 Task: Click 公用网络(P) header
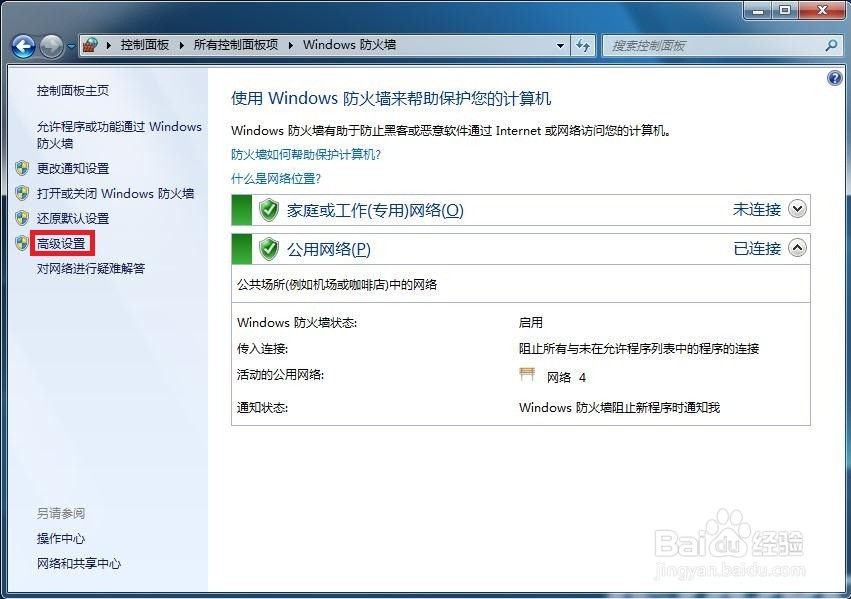pyautogui.click(x=328, y=249)
